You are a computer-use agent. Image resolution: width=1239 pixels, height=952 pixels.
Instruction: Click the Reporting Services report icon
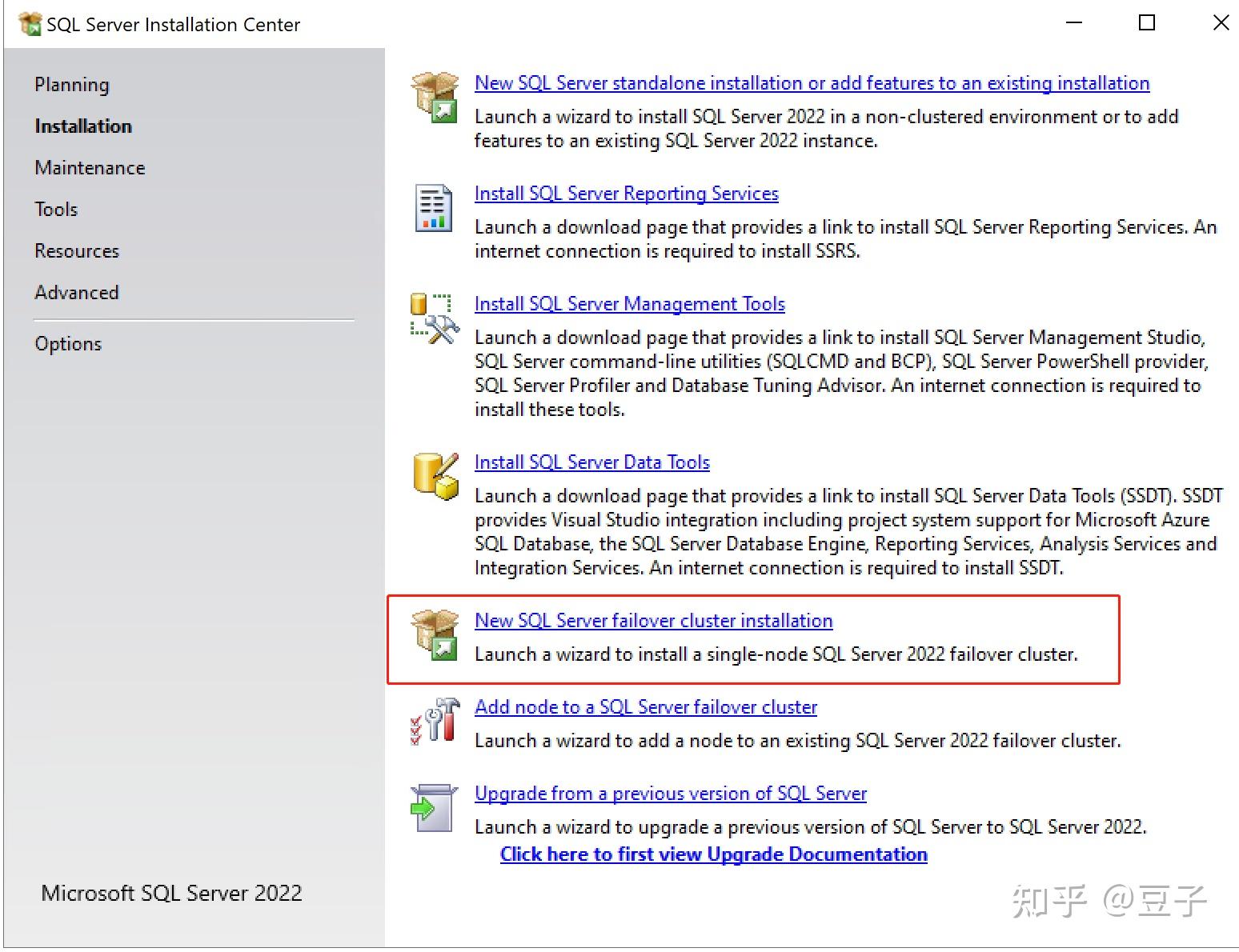pos(433,207)
